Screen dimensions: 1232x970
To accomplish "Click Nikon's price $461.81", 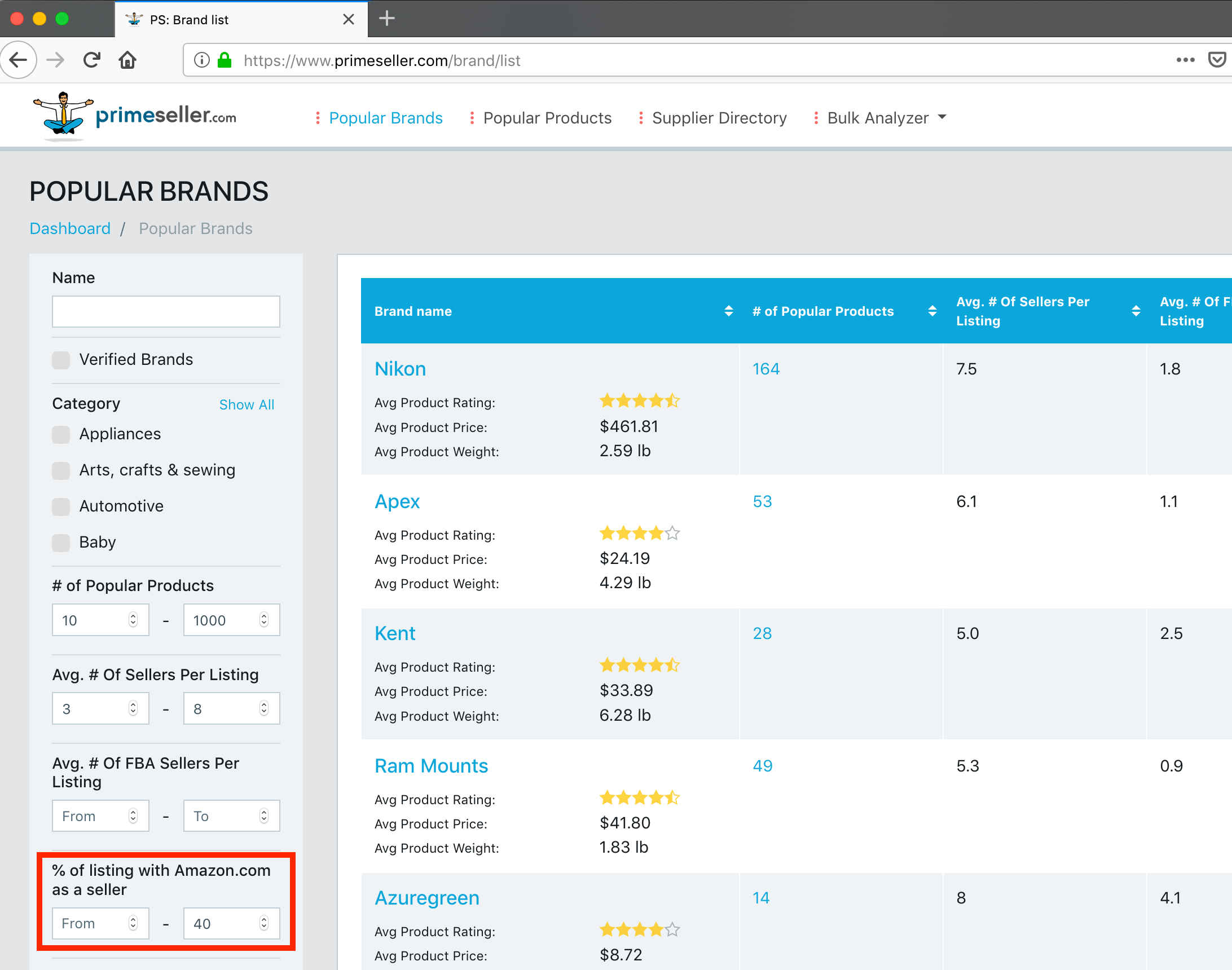I will [x=629, y=426].
